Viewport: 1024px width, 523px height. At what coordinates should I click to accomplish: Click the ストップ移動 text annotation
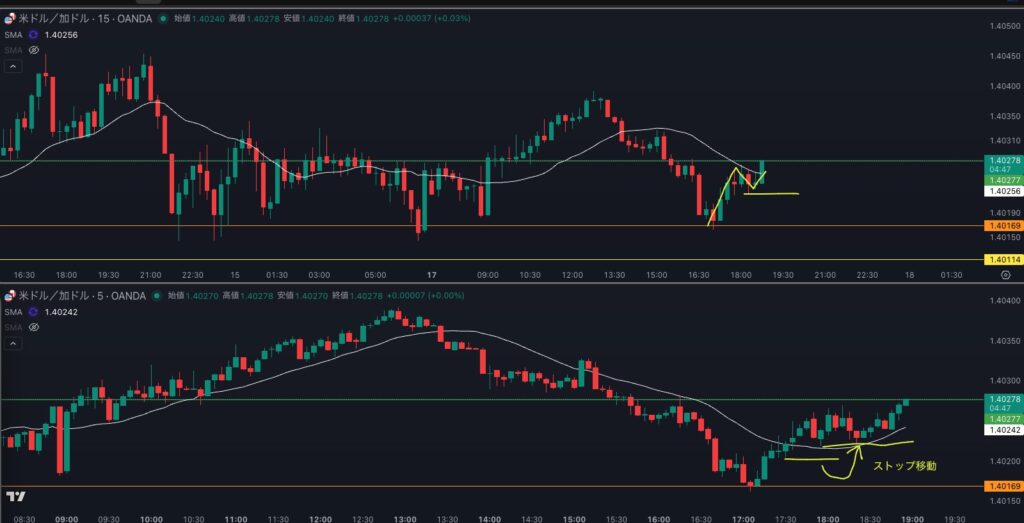[x=906, y=466]
